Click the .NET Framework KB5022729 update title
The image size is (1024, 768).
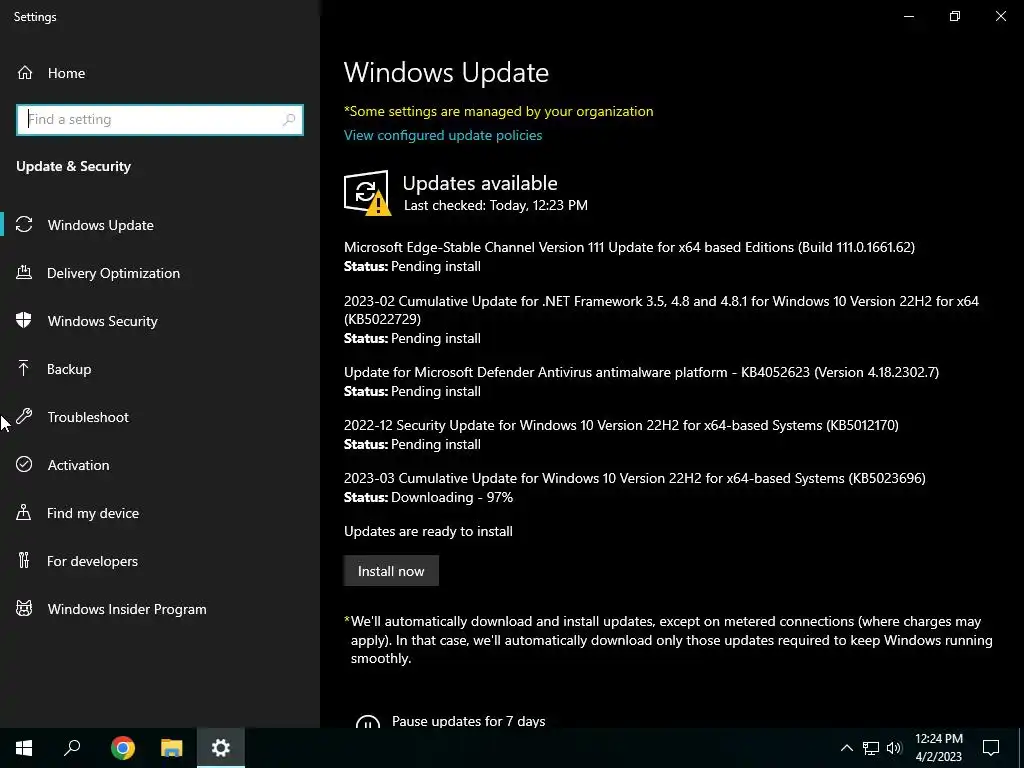pyautogui.click(x=662, y=310)
